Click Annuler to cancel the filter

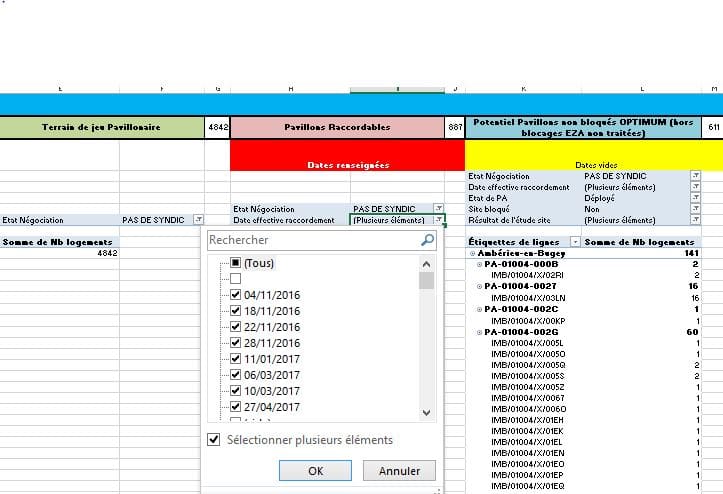(399, 471)
